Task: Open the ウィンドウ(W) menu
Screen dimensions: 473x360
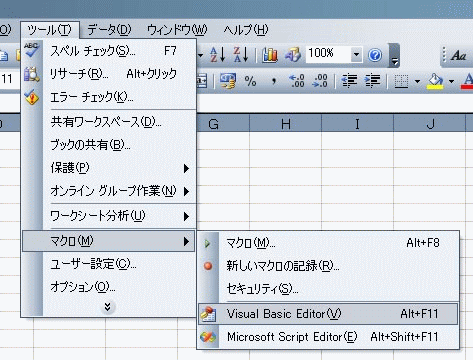Action: pyautogui.click(x=177, y=30)
